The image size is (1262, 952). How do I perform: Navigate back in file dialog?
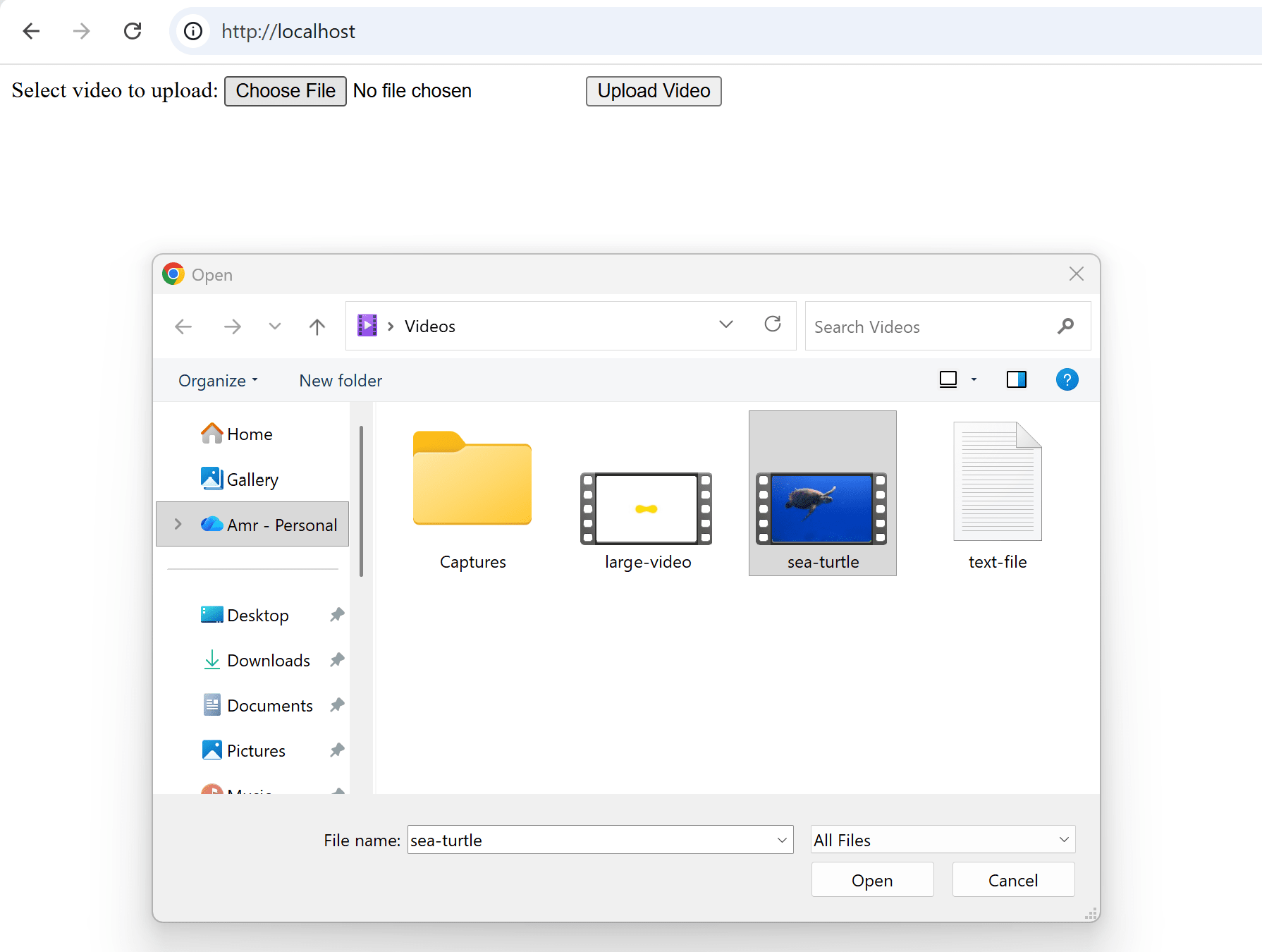183,327
